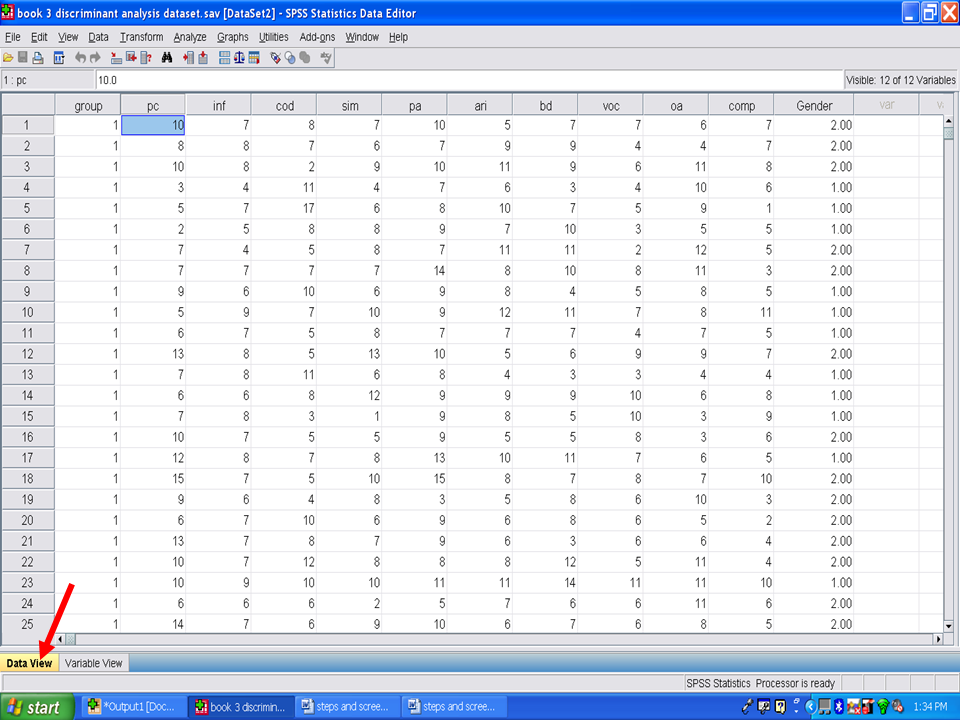Click the Undo arrow icon
The width and height of the screenshot is (960, 720).
[81, 58]
